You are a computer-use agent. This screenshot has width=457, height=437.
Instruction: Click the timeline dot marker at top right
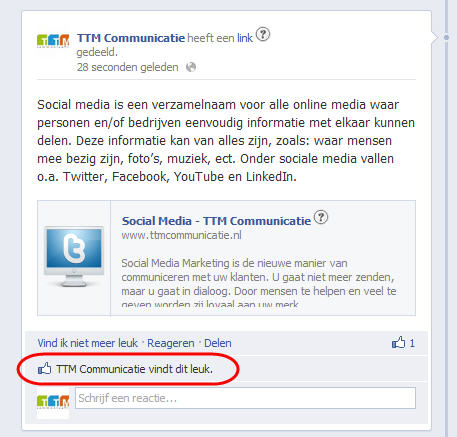(x=447, y=37)
